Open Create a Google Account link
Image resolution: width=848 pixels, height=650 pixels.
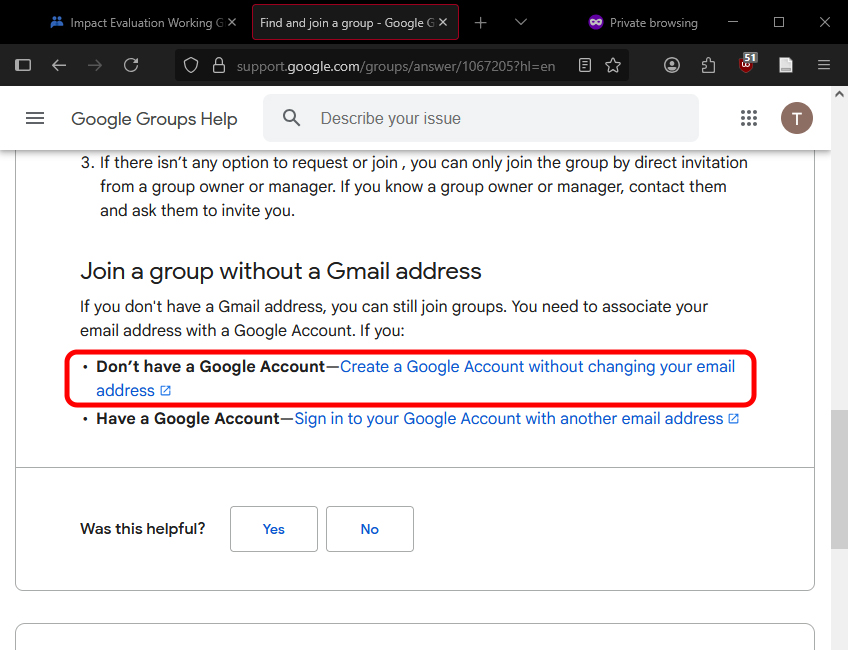pos(537,367)
